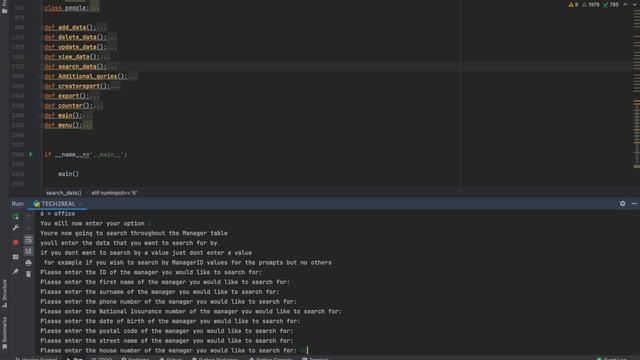The height and width of the screenshot is (360, 640).
Task: Click console line '6 = office'
Action: (x=58, y=213)
